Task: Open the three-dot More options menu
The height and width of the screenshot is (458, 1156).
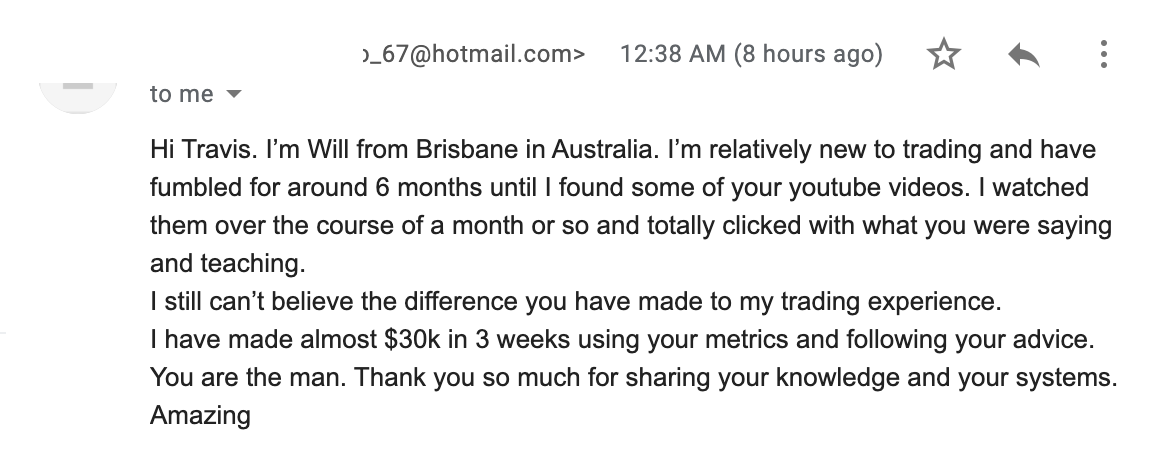Action: tap(1103, 55)
